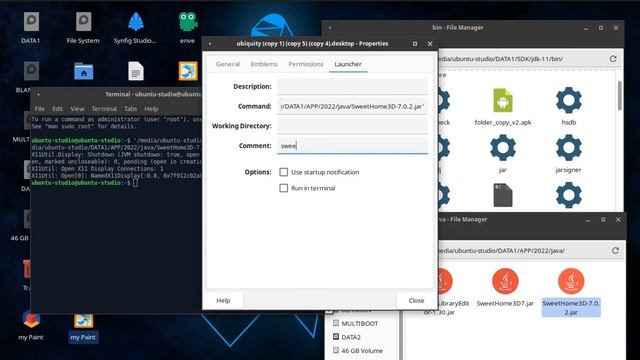Image resolution: width=640 pixels, height=360 pixels.
Task: Select the hsdb executable icon
Action: click(x=569, y=100)
